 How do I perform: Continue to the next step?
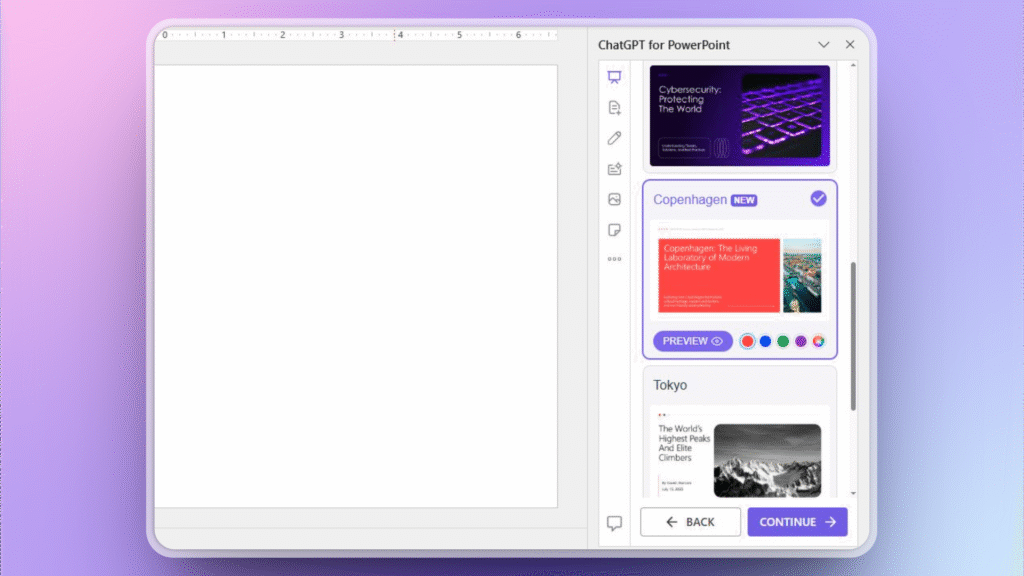point(797,521)
